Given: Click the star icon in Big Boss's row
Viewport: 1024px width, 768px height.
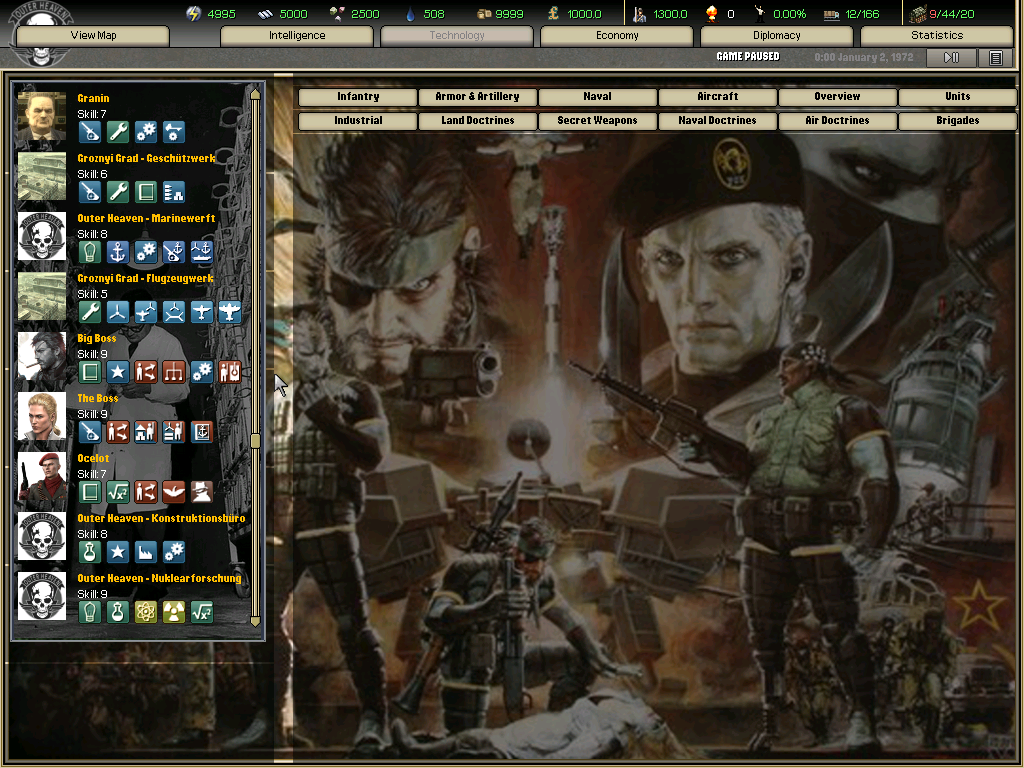Looking at the screenshot, I should point(118,371).
